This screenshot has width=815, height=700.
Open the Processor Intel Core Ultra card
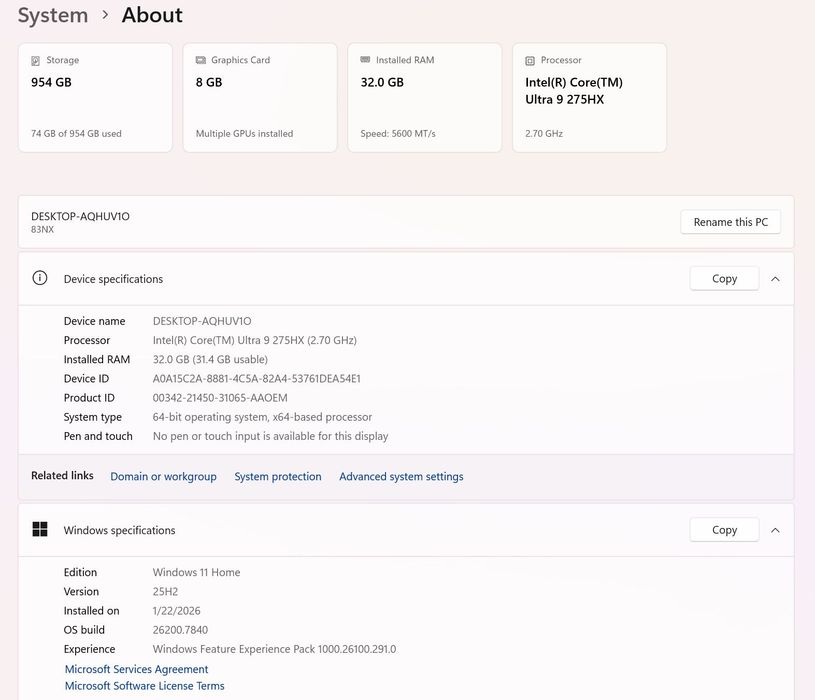pyautogui.click(x=589, y=98)
